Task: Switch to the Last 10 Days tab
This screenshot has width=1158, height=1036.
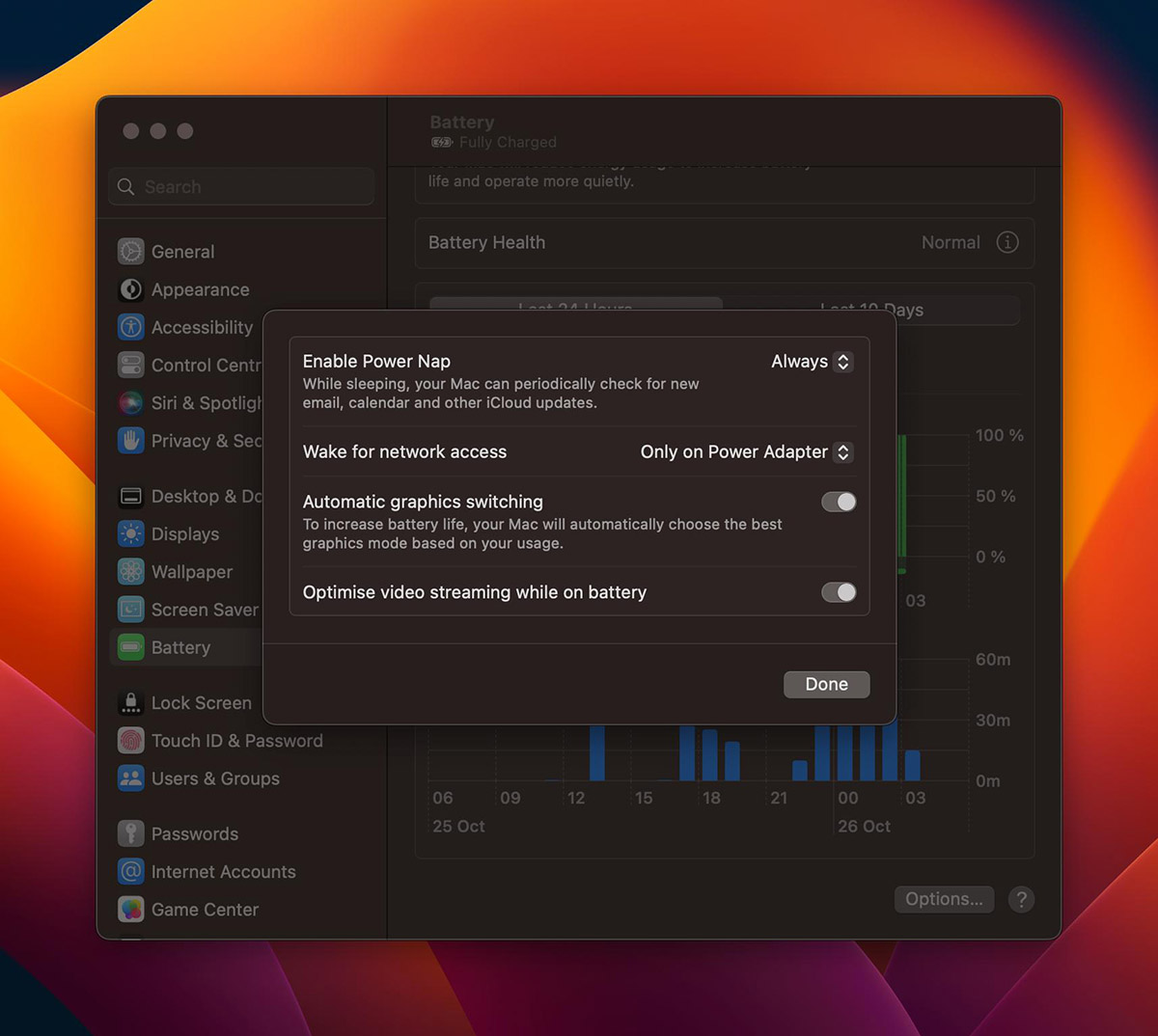Action: point(871,310)
